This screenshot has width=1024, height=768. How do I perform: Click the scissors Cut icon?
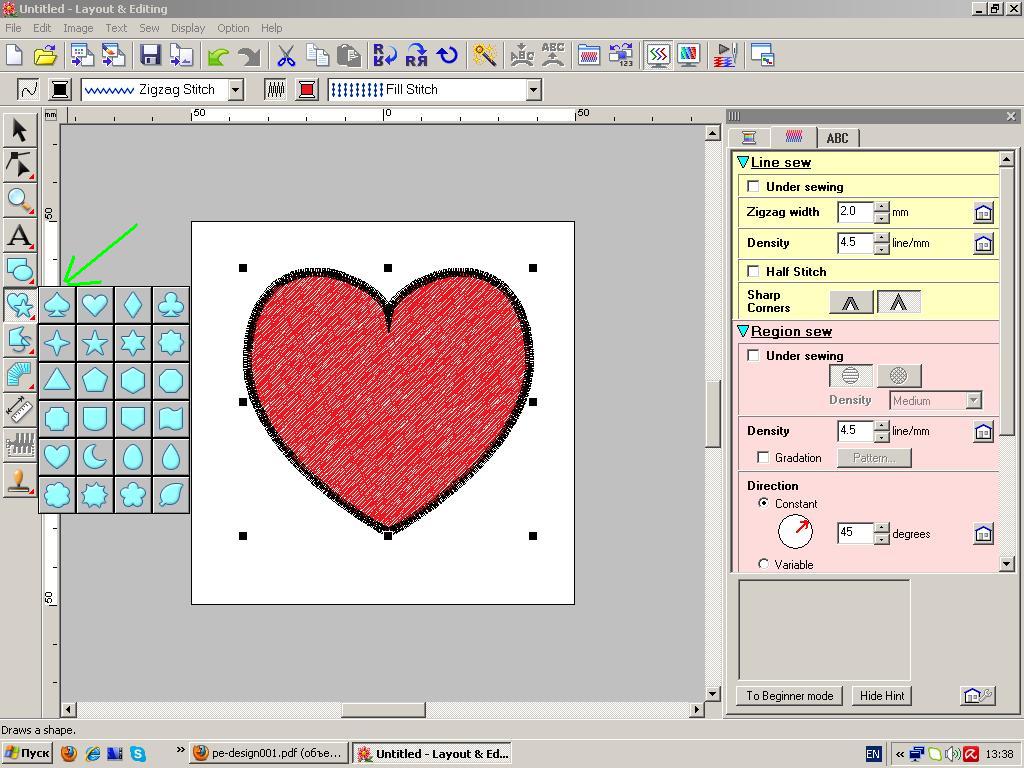point(286,55)
